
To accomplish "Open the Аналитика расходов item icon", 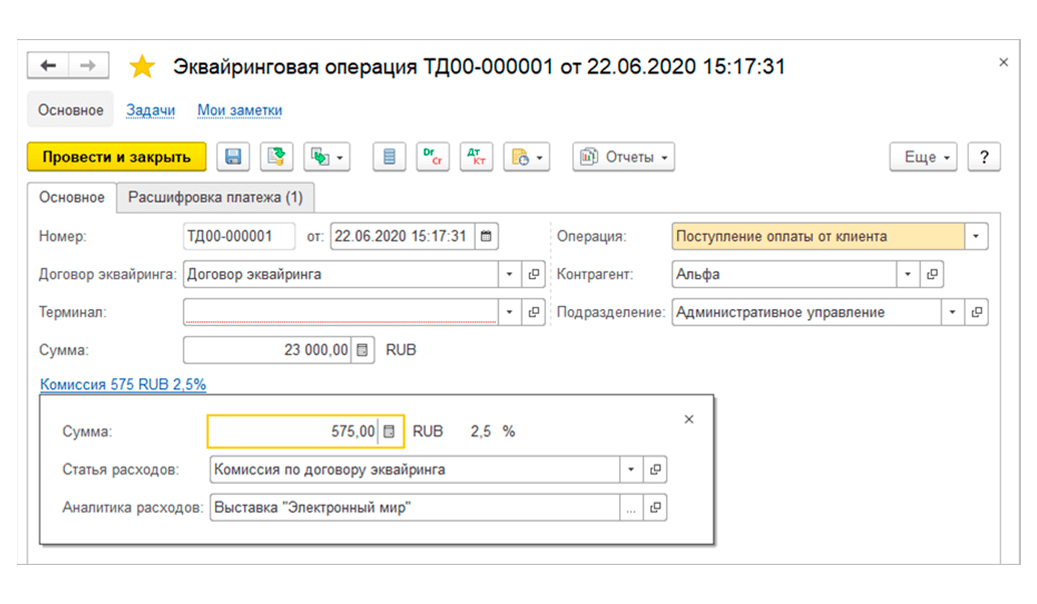I will pos(655,507).
